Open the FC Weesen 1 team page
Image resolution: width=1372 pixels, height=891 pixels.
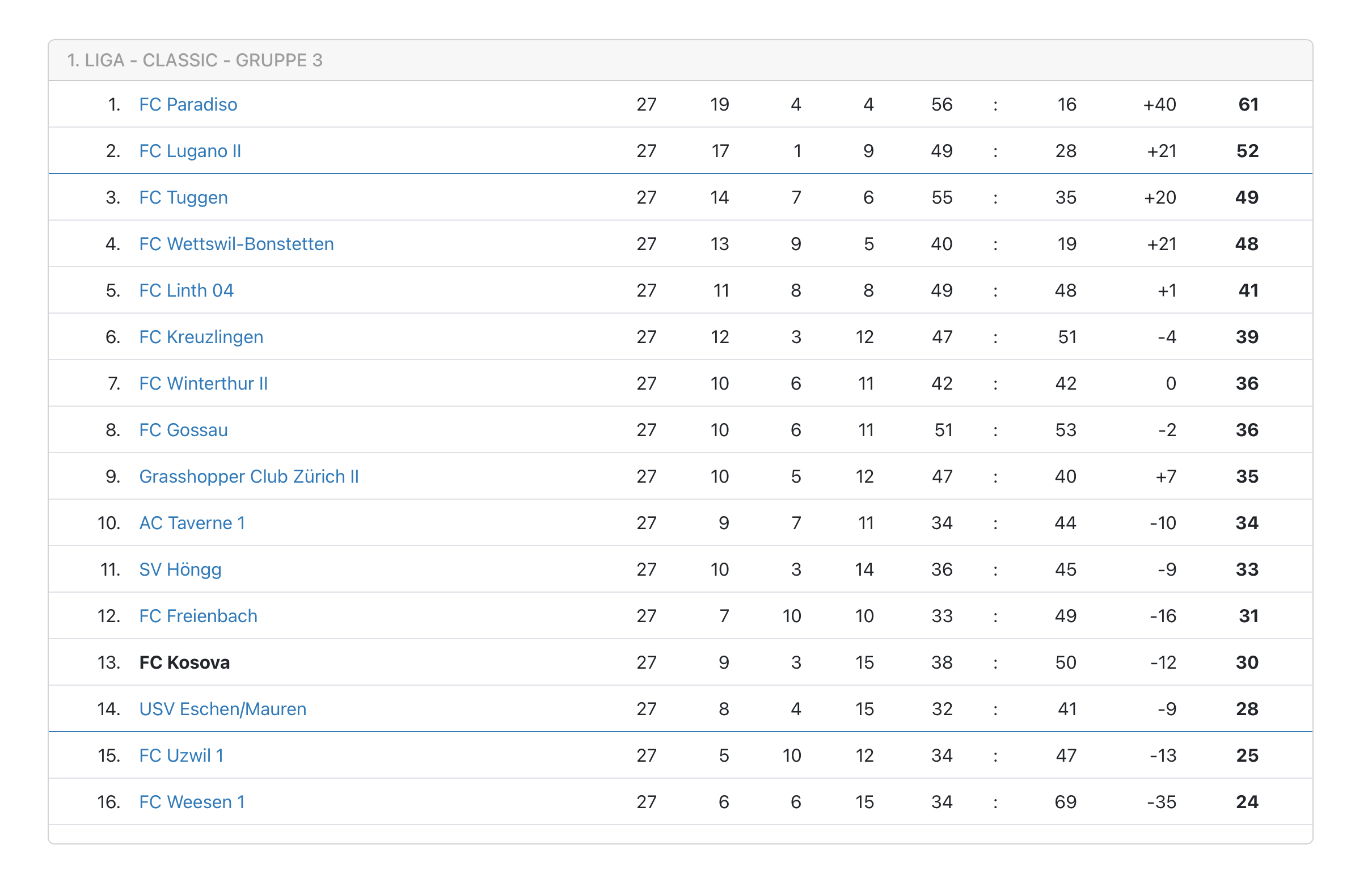coord(192,803)
